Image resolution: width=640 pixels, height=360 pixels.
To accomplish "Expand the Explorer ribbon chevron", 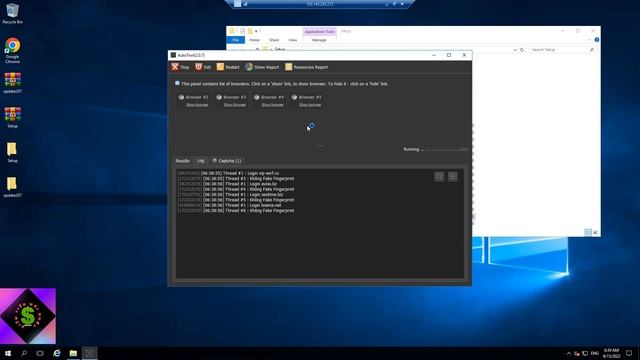I will [x=589, y=40].
